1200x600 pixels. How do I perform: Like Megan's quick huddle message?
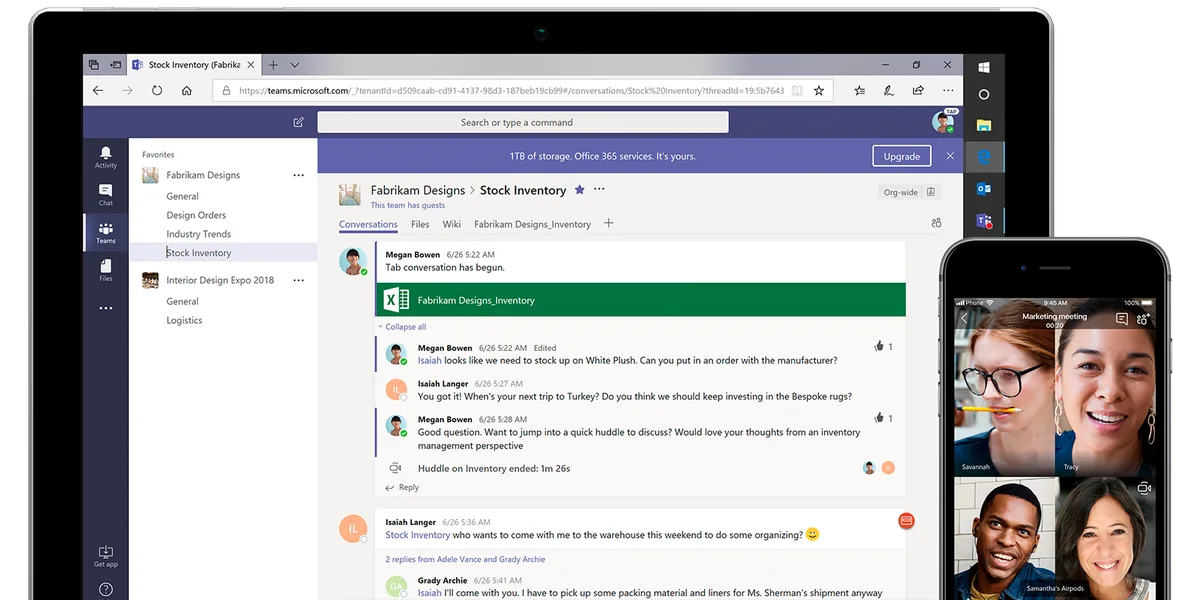coord(879,418)
